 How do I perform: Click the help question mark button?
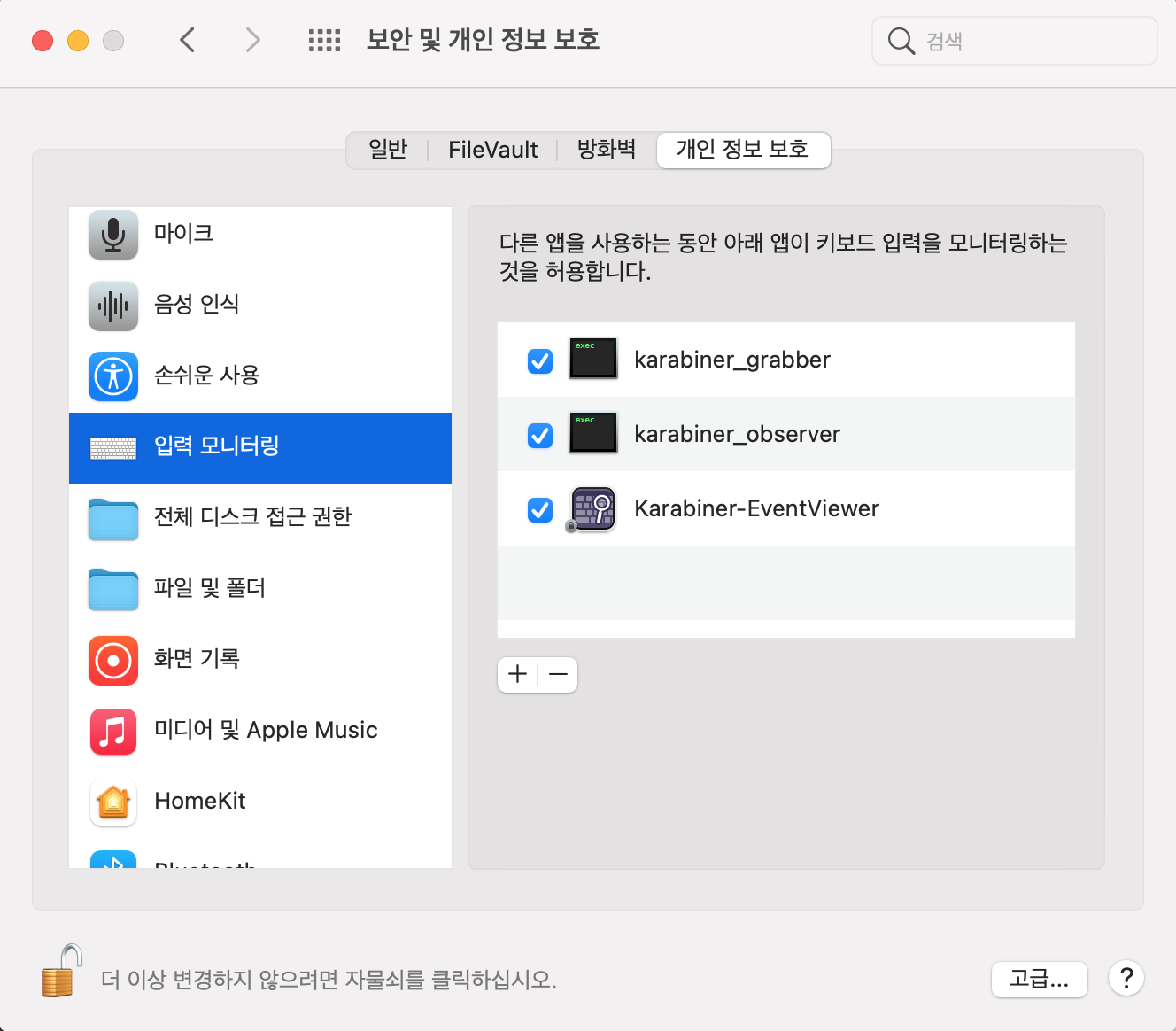(1126, 979)
